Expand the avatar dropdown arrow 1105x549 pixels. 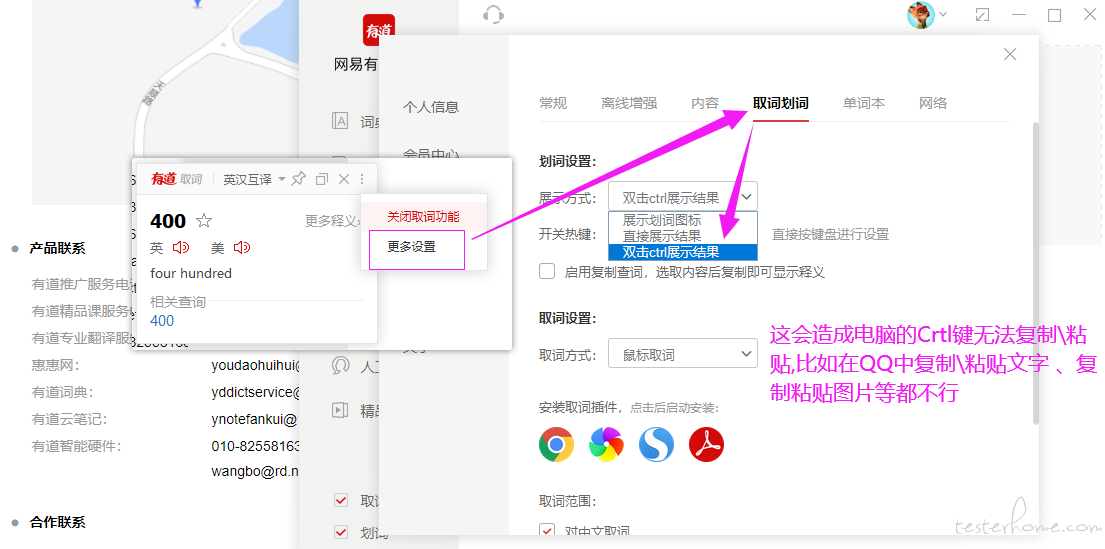[x=943, y=14]
